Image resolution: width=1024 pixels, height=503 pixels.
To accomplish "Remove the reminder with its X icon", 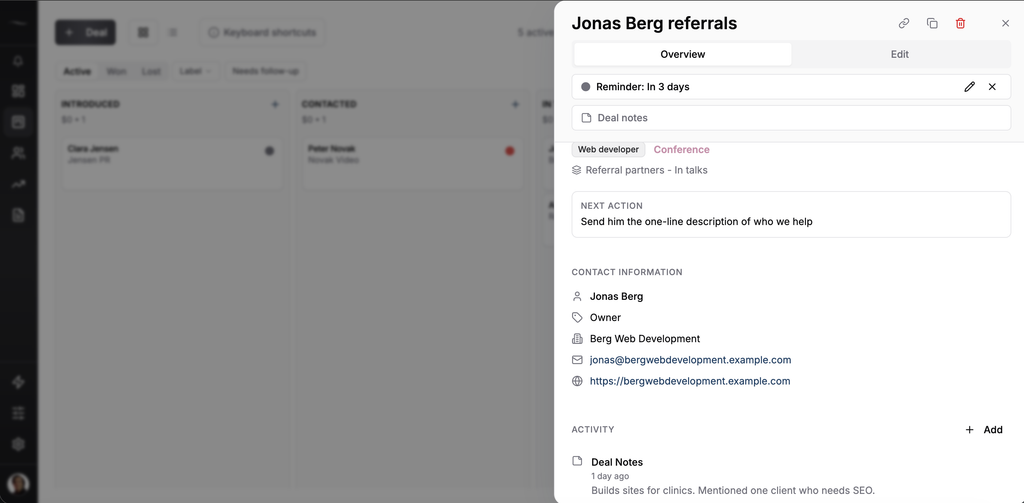I will [x=992, y=87].
